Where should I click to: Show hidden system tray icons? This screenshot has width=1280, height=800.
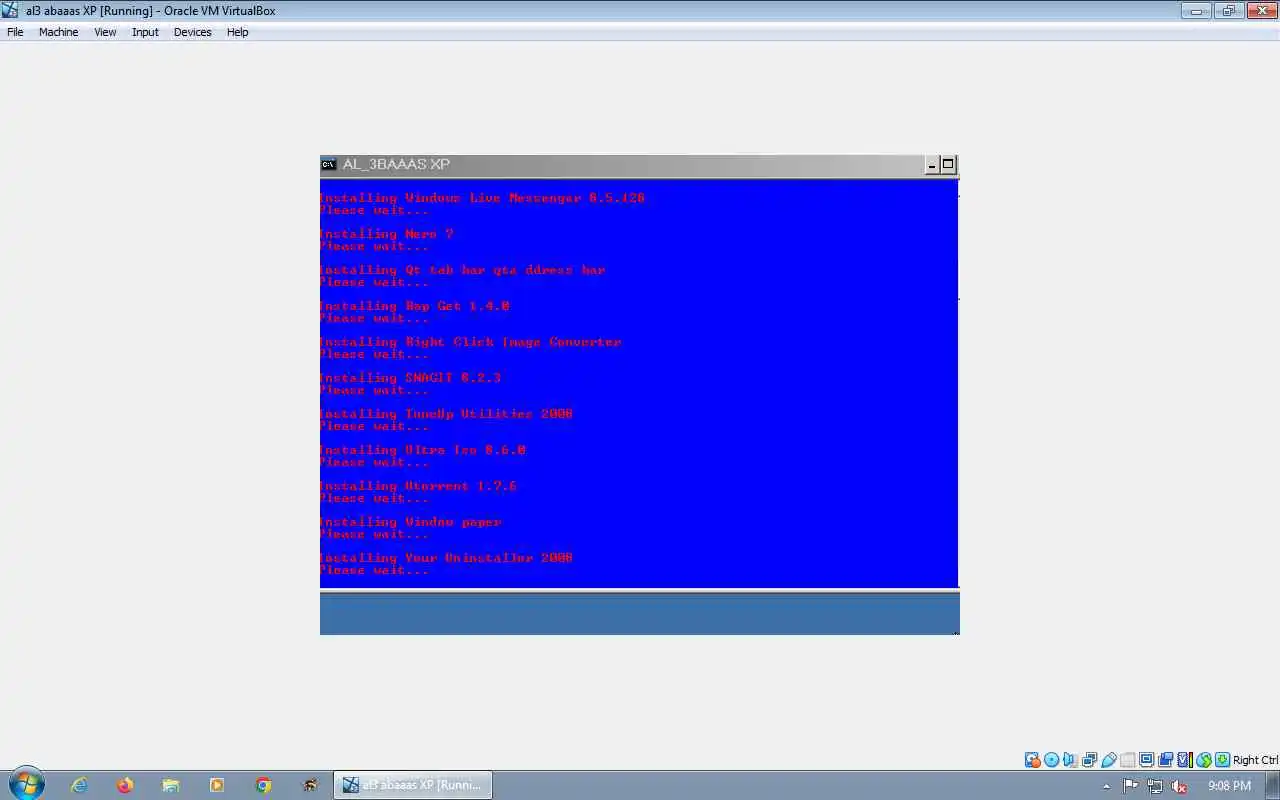pos(1106,786)
